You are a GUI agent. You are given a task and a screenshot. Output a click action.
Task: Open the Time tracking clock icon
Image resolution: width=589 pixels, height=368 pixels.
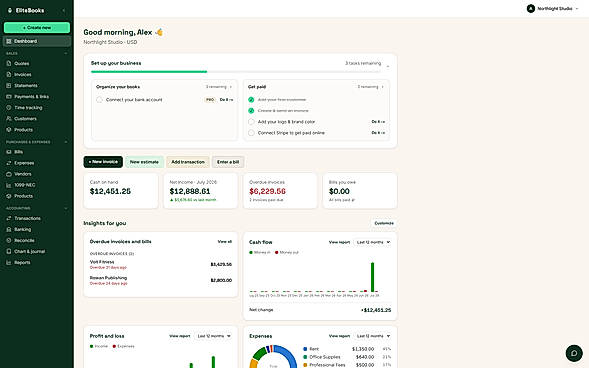coord(9,108)
